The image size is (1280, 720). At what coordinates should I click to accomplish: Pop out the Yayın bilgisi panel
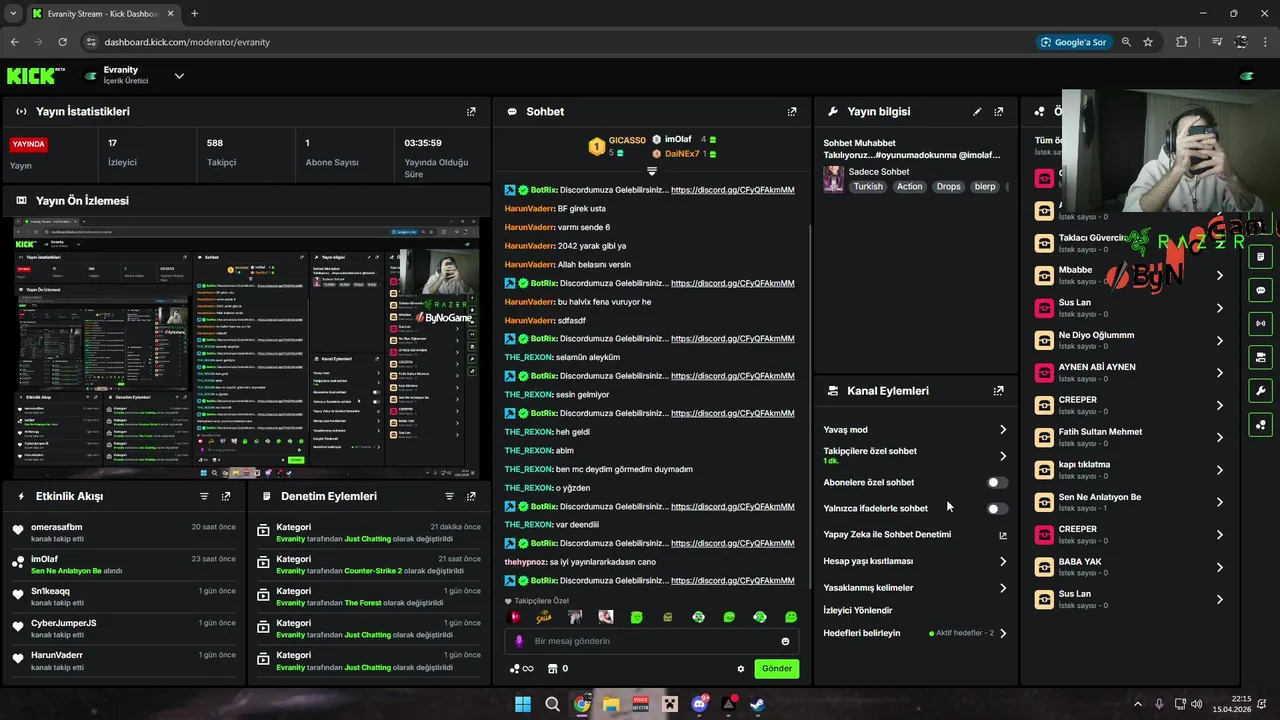(998, 112)
